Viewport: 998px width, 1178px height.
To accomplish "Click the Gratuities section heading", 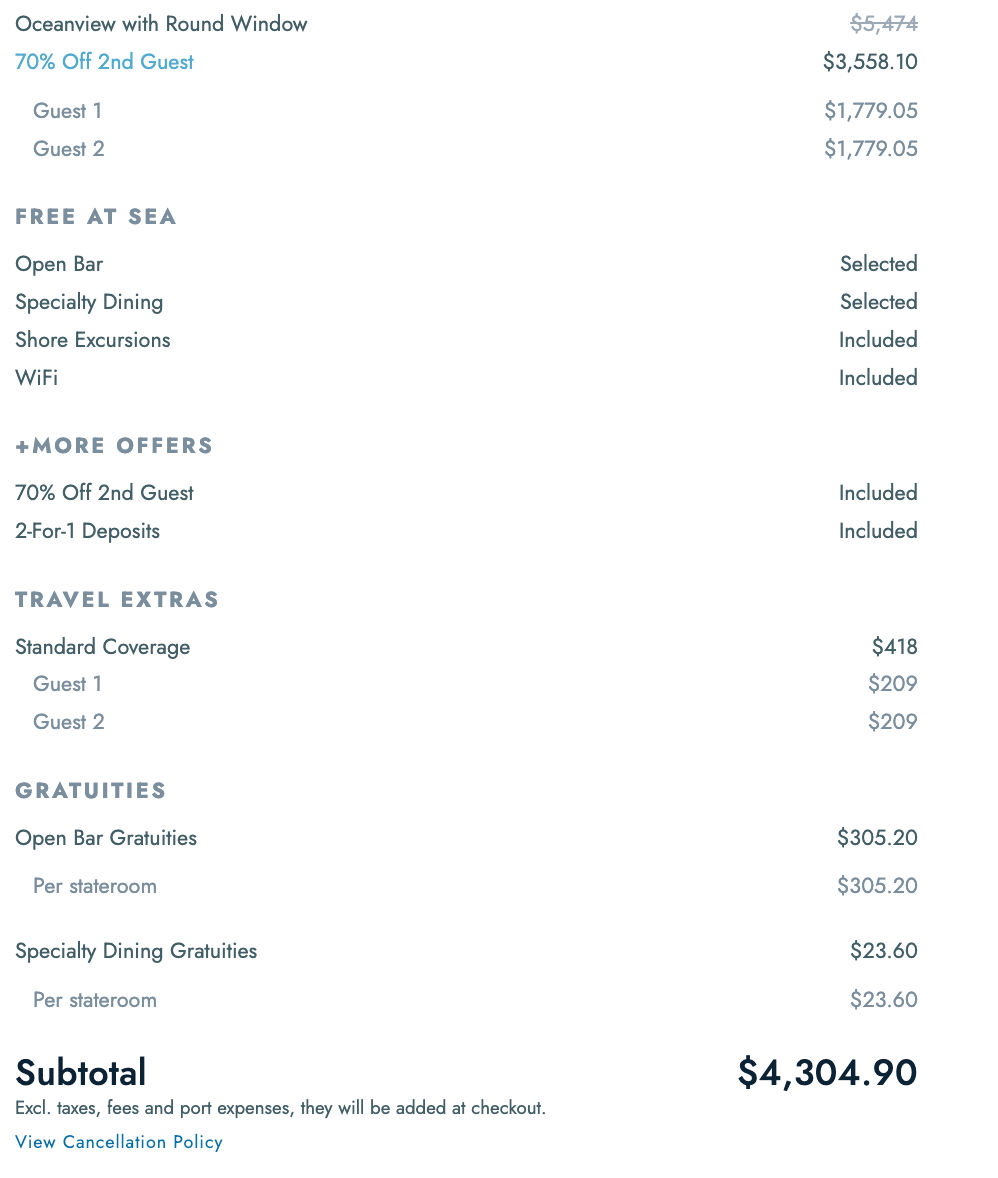I will point(91,791).
